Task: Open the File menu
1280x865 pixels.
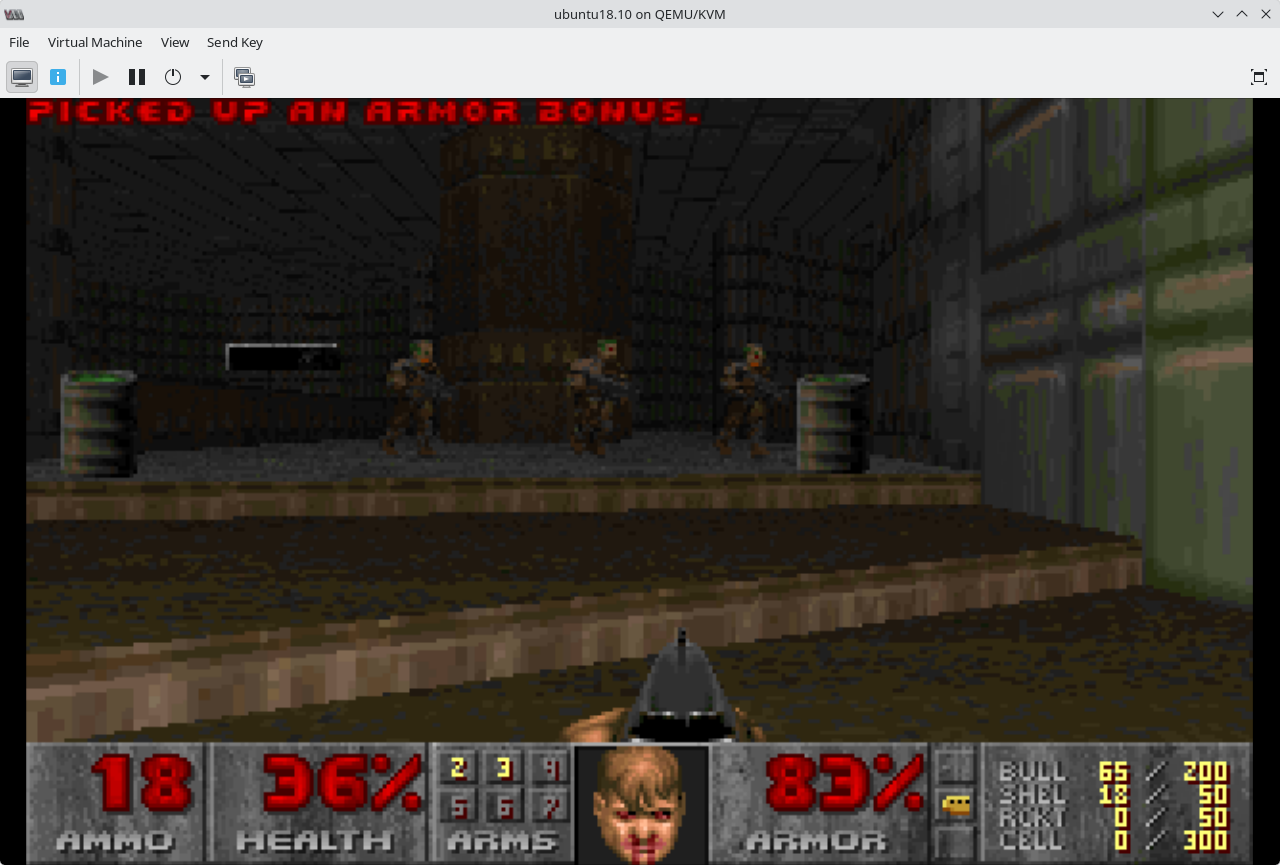Action: (x=19, y=42)
